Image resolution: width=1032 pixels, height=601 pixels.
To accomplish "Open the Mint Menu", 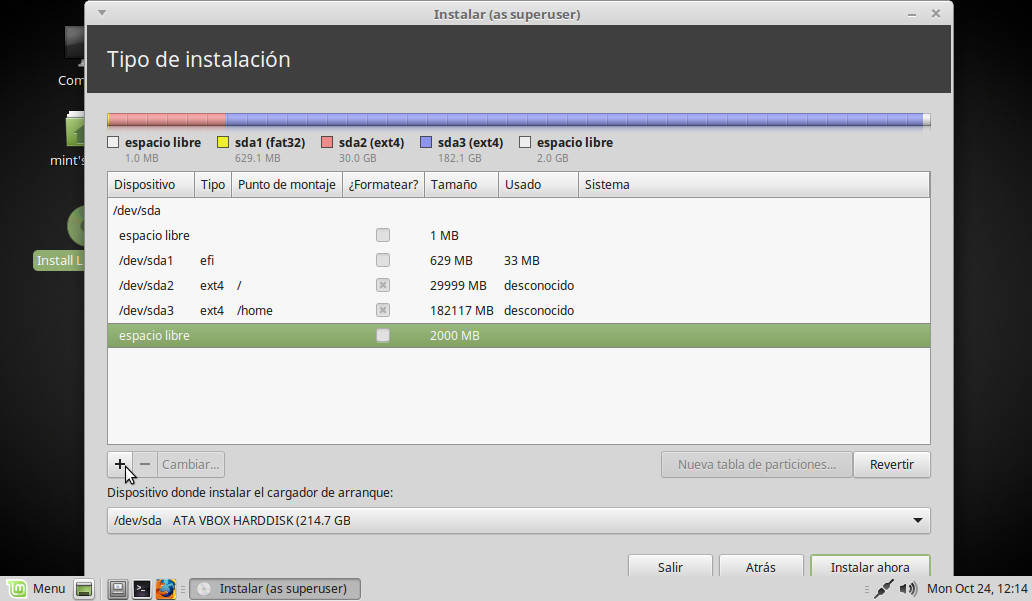I will (36, 589).
